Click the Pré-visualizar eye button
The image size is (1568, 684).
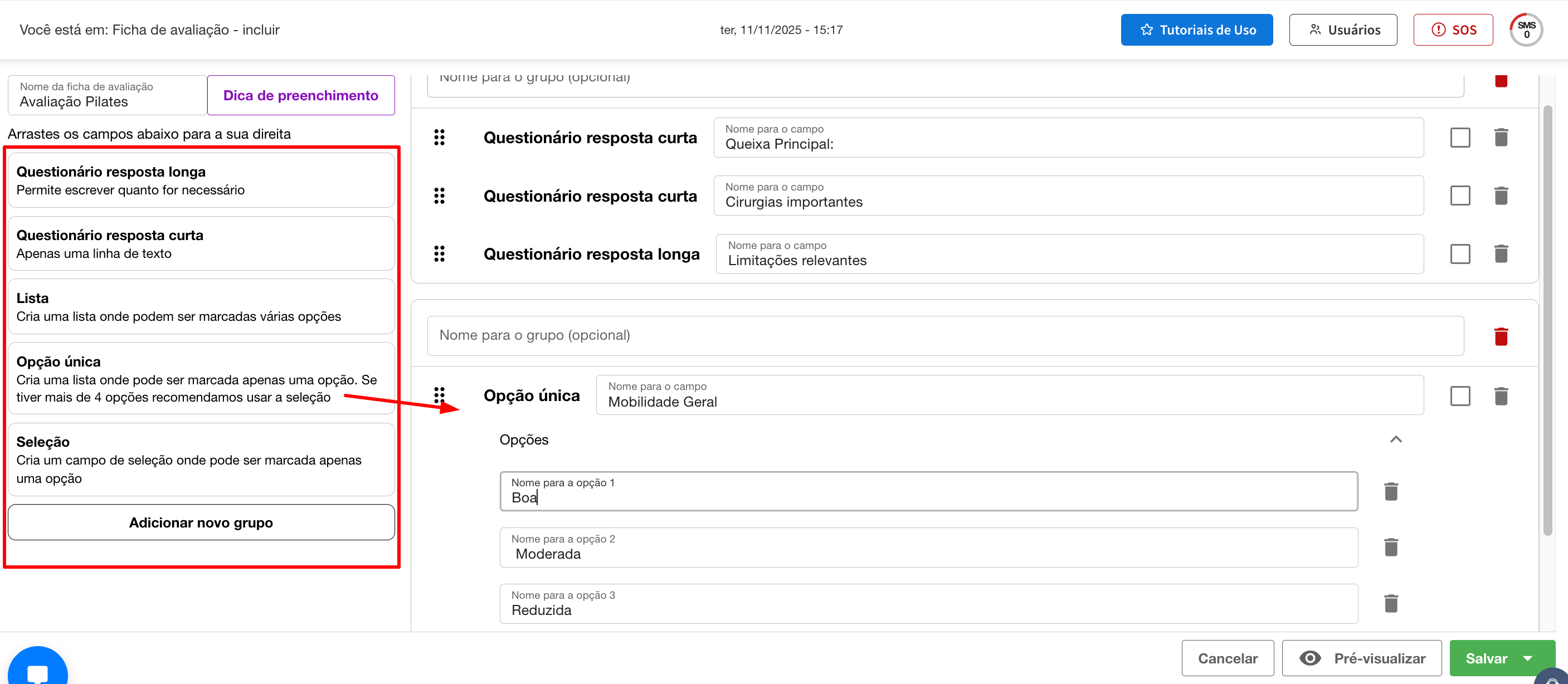click(1361, 658)
